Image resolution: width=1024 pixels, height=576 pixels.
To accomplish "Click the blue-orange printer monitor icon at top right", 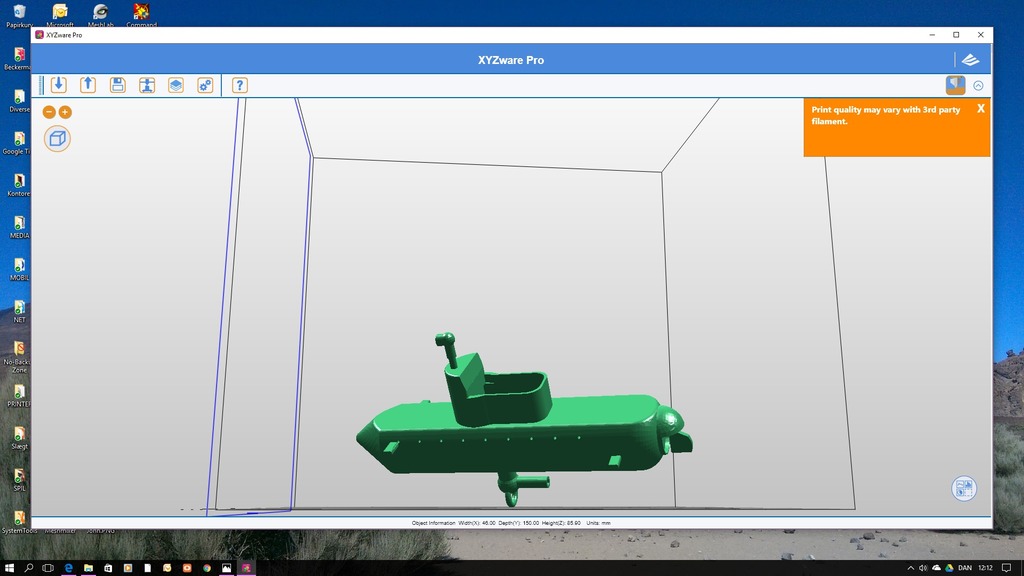I will click(955, 85).
